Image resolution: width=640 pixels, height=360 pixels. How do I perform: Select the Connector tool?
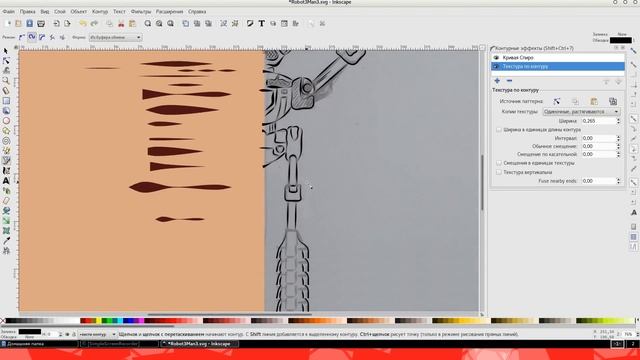point(6,251)
